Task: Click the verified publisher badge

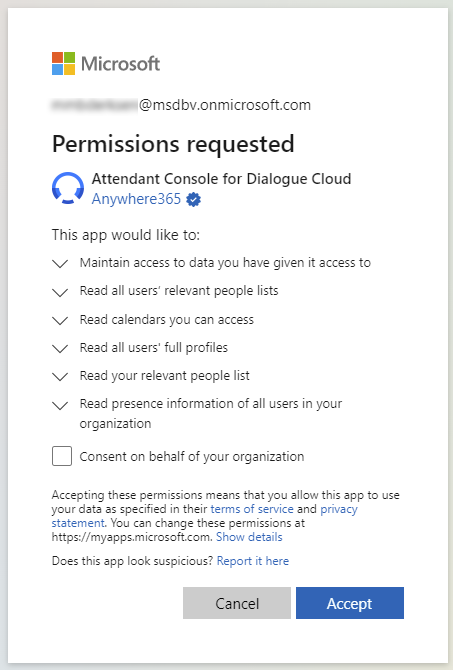Action: click(194, 199)
